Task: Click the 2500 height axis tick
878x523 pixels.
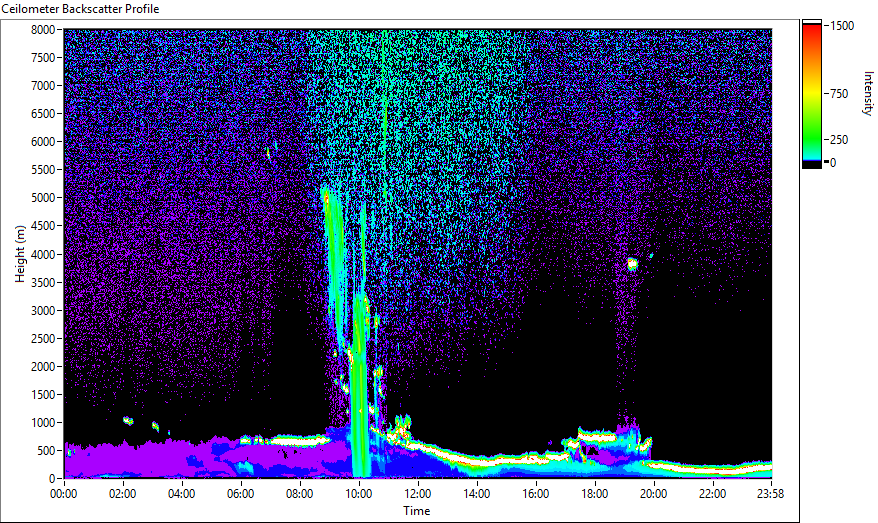Action: (x=43, y=338)
